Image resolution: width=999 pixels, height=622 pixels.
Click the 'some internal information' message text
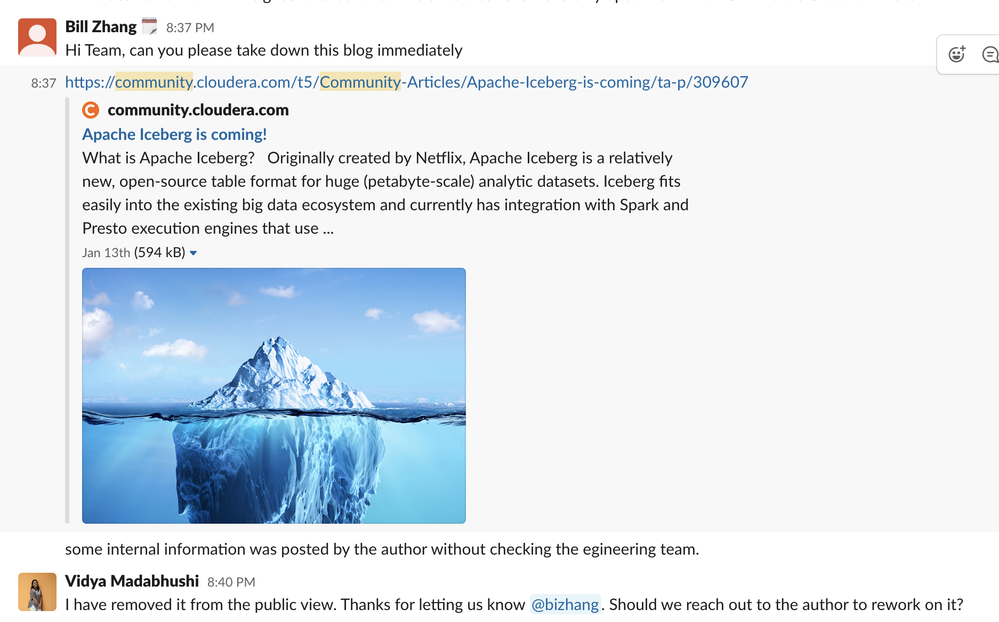(x=382, y=549)
